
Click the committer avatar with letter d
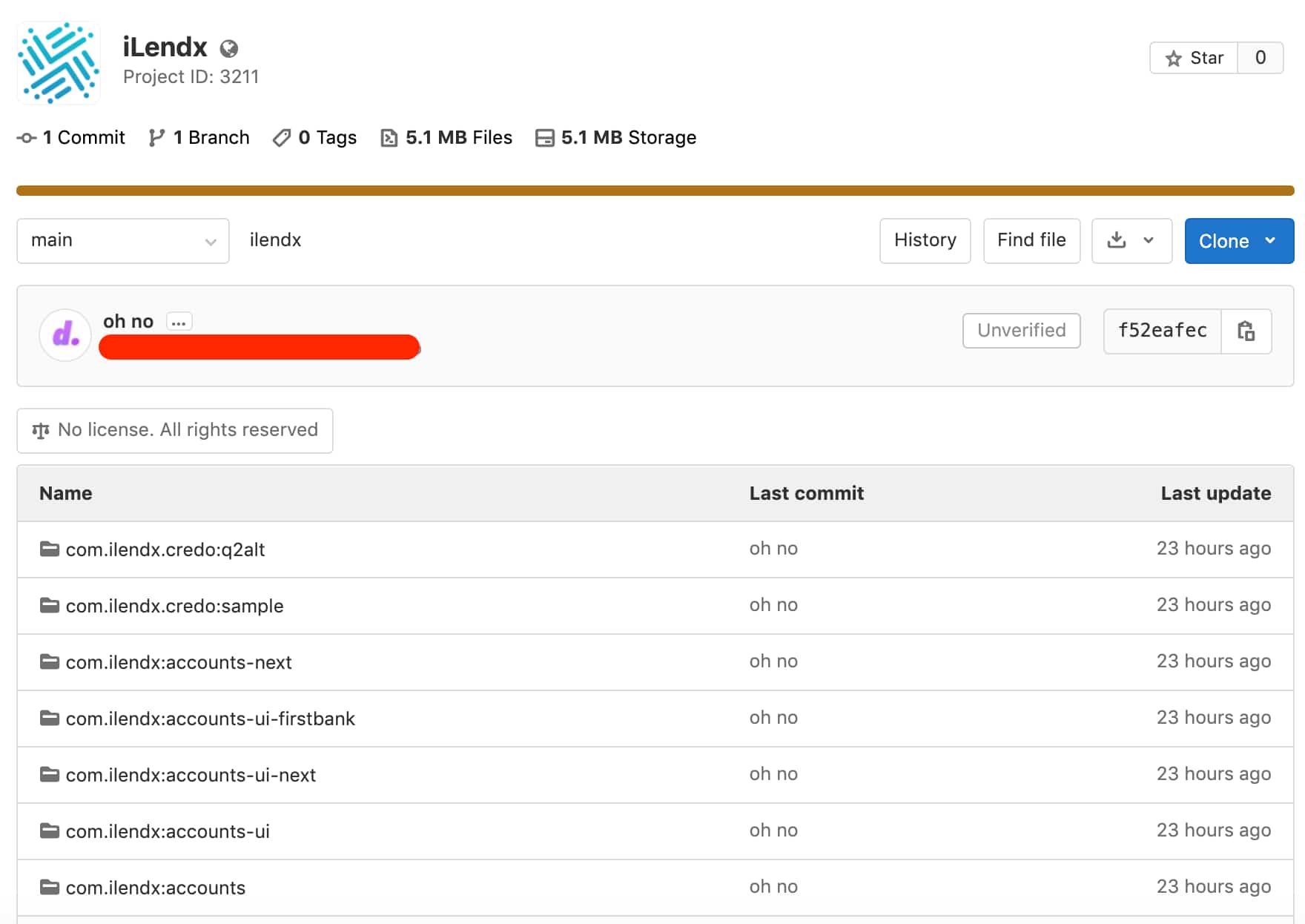pos(65,334)
